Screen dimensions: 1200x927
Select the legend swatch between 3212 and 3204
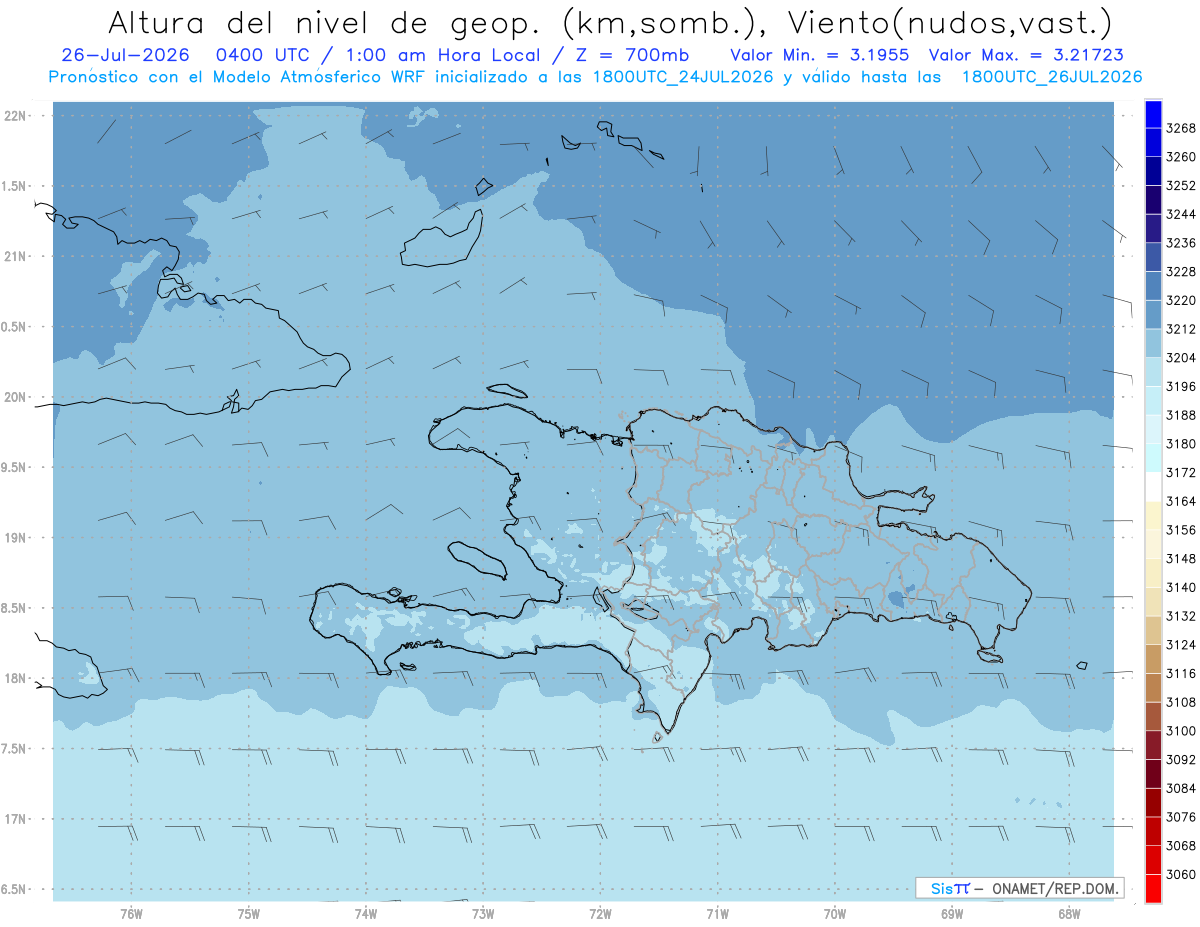1152,343
